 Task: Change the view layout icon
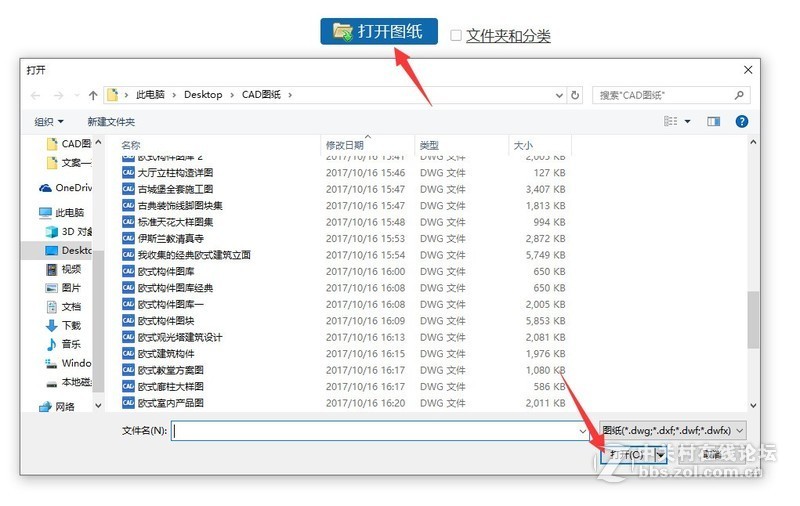(x=670, y=121)
